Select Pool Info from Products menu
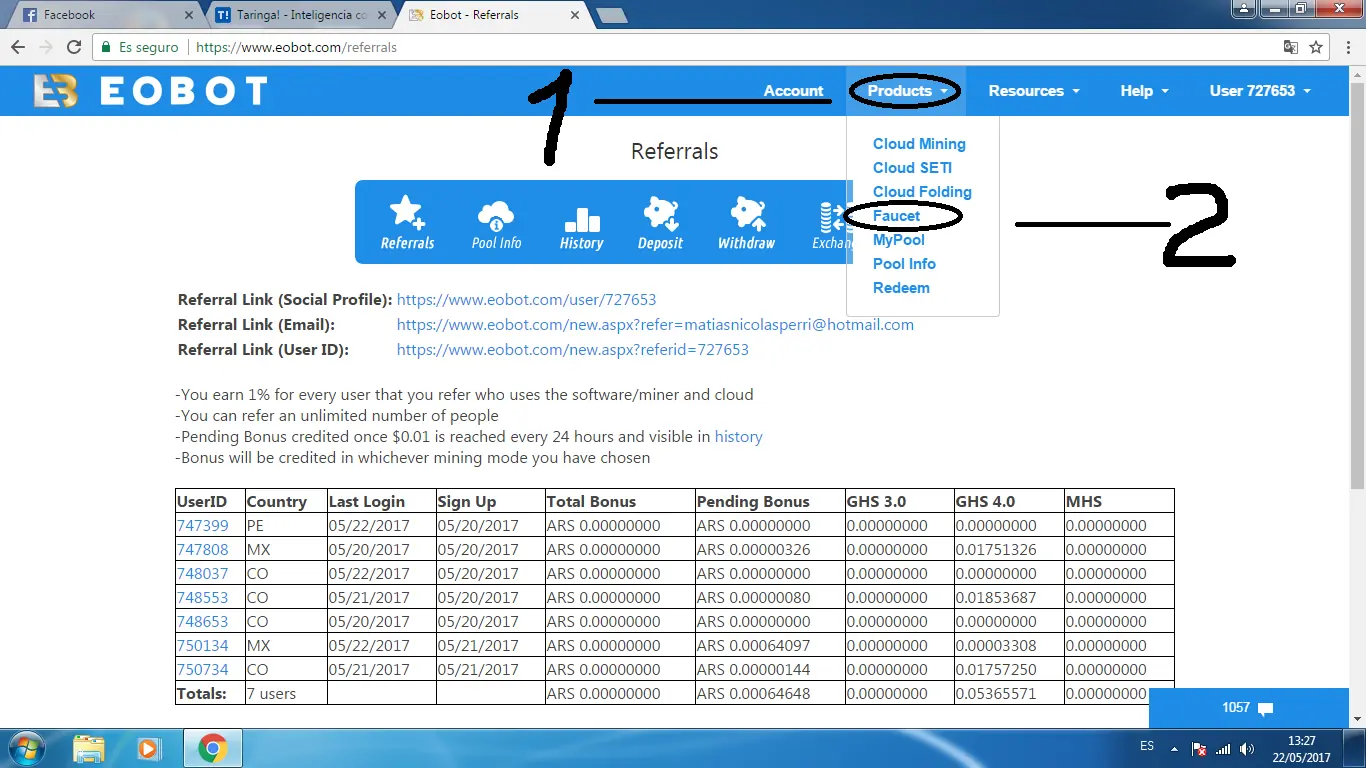Screen dimensions: 1366x768 (904, 264)
